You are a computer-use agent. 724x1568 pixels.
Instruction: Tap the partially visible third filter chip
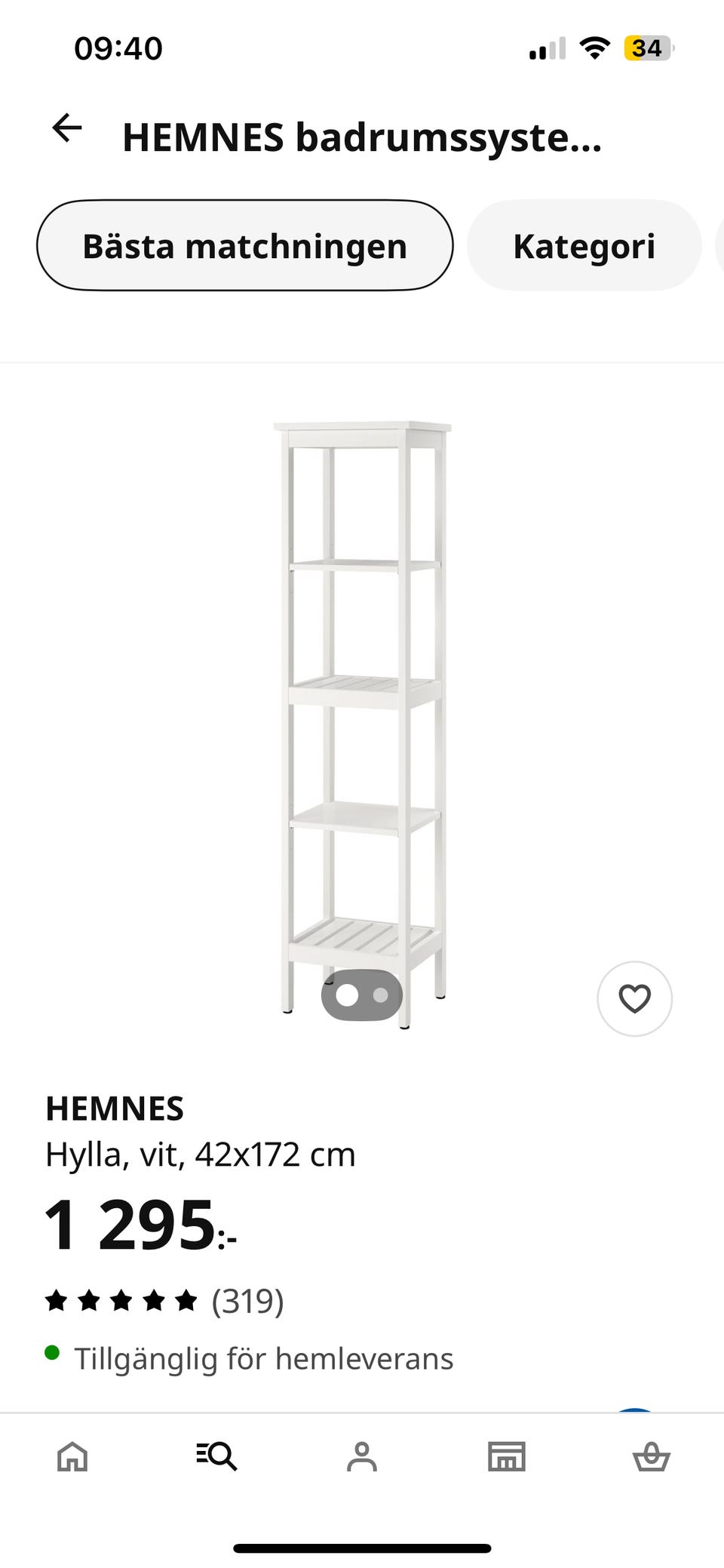click(719, 245)
